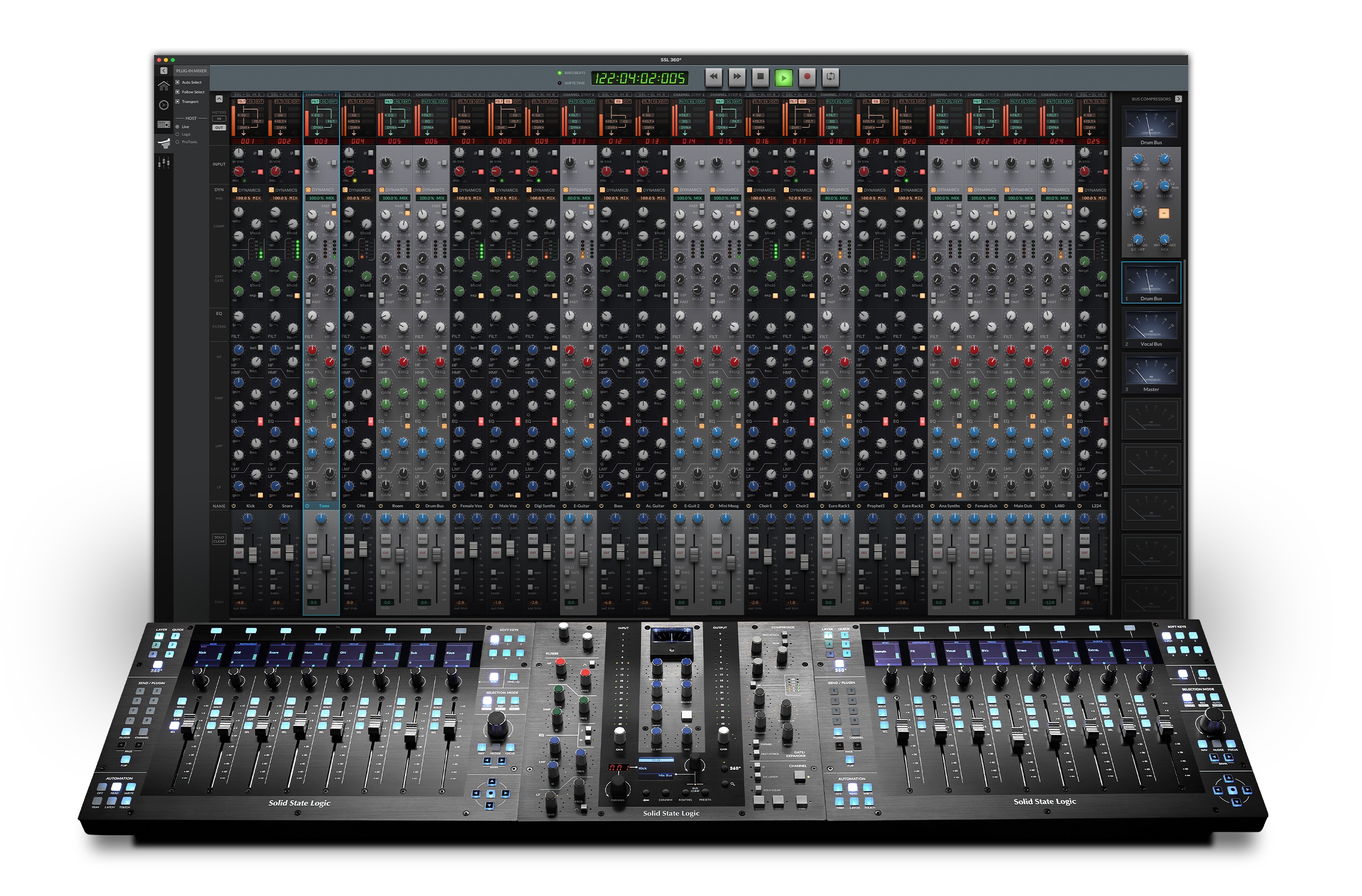1362x896 pixels.
Task: Click the Record transport button
Action: click(807, 77)
